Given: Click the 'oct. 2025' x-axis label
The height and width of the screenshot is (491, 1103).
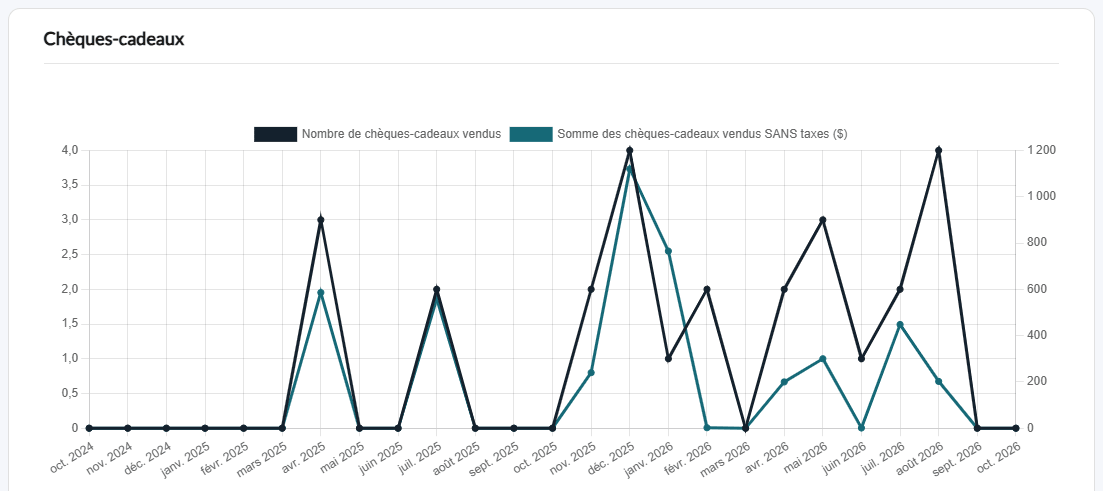Looking at the screenshot, I should pos(535,456).
